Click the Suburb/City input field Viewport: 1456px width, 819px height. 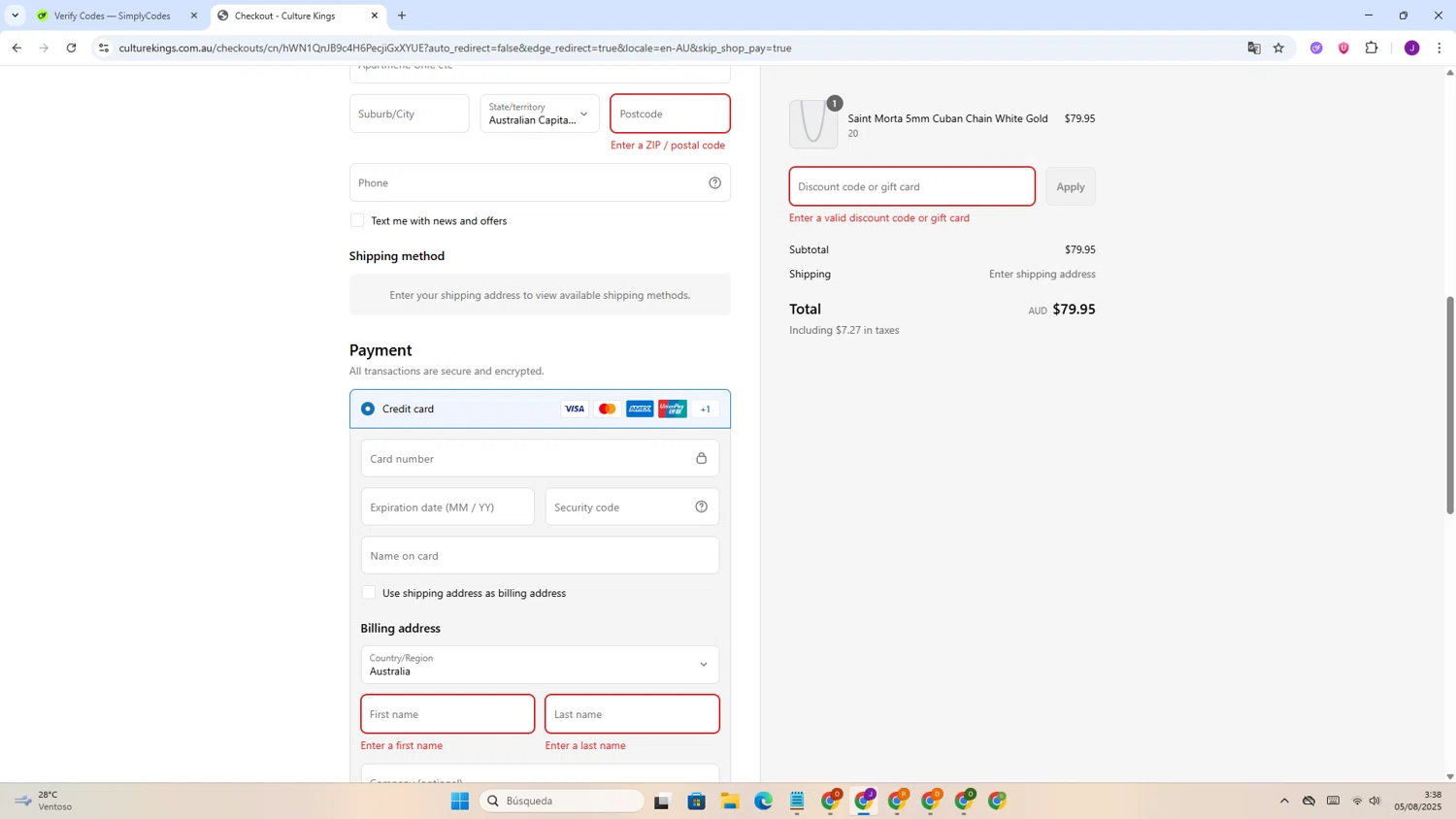(409, 114)
